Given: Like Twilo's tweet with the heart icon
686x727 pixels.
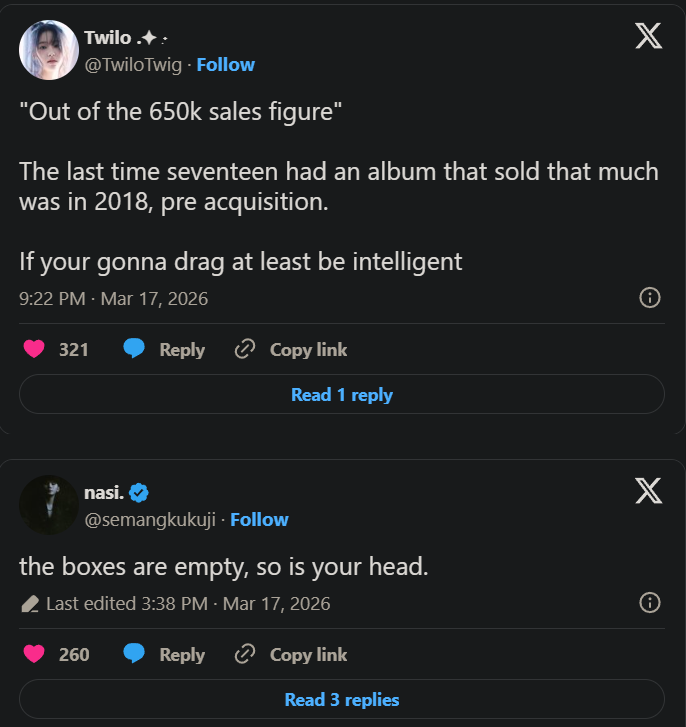Looking at the screenshot, I should click(34, 349).
